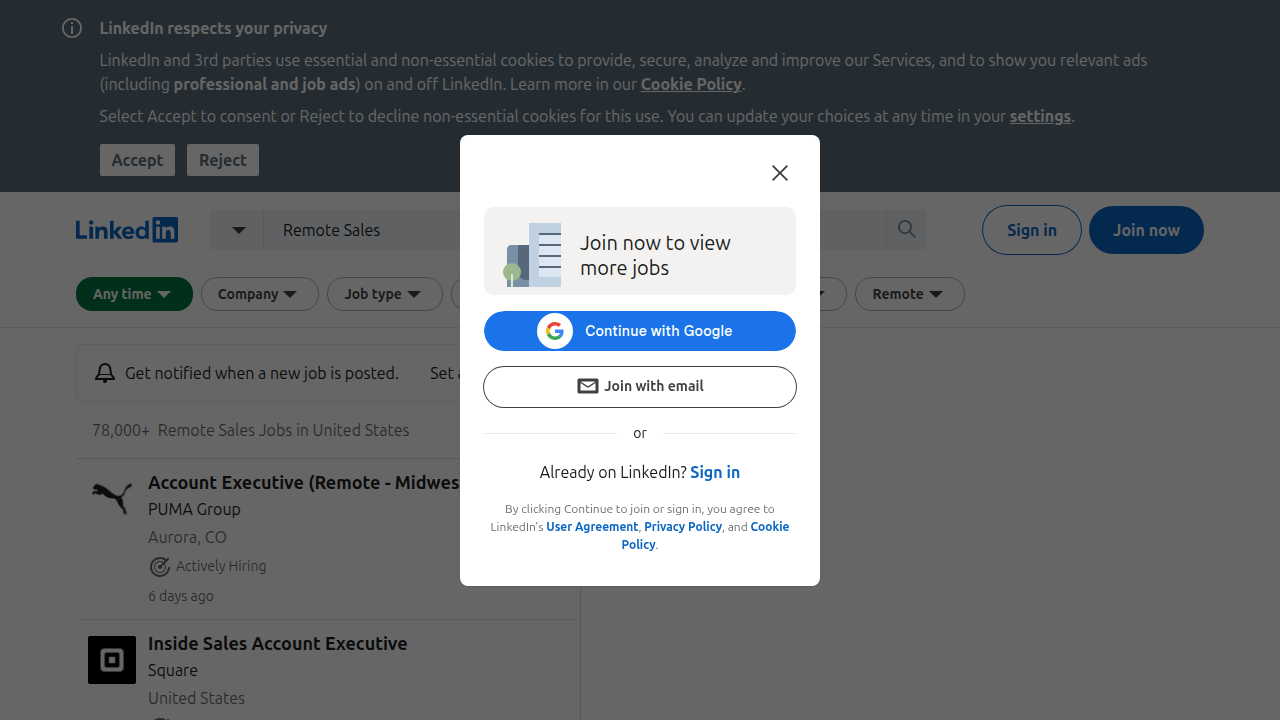Click the Join now header button
The image size is (1280, 720).
(x=1146, y=230)
